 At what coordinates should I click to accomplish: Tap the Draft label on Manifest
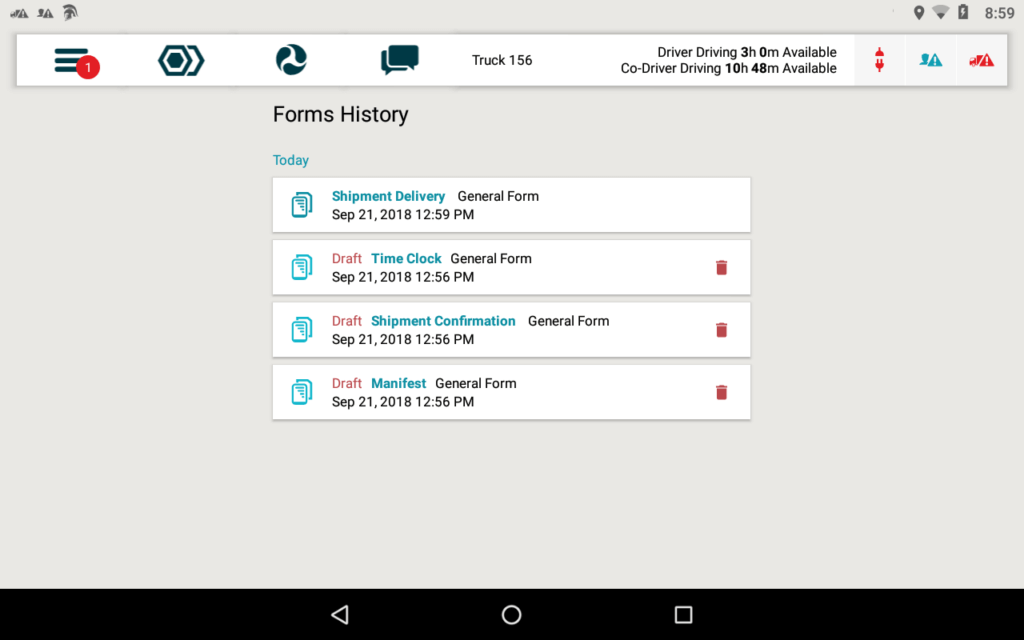[x=347, y=383]
